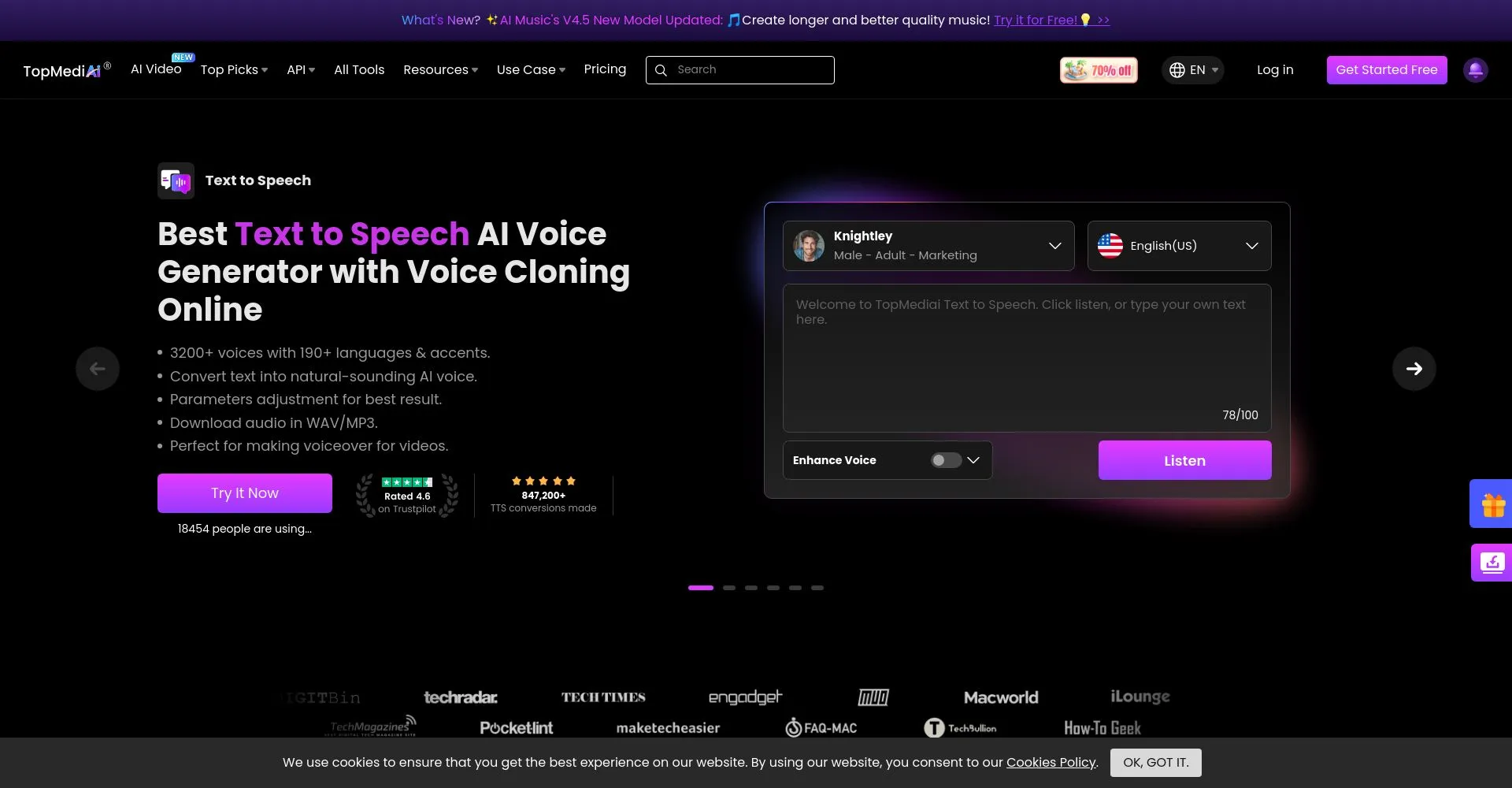The width and height of the screenshot is (1512, 788).
Task: Toggle the Enhance Voice switch
Action: 945,460
